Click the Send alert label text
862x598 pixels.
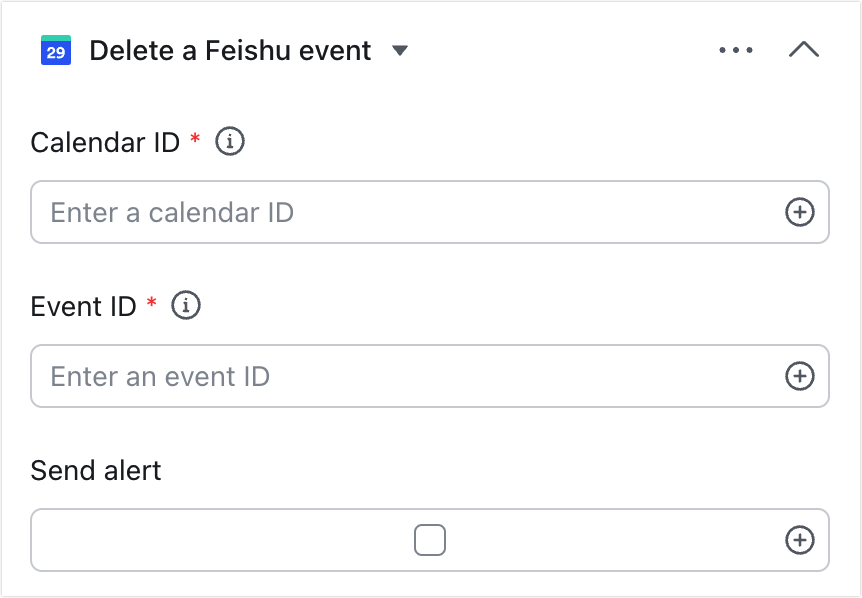(96, 470)
